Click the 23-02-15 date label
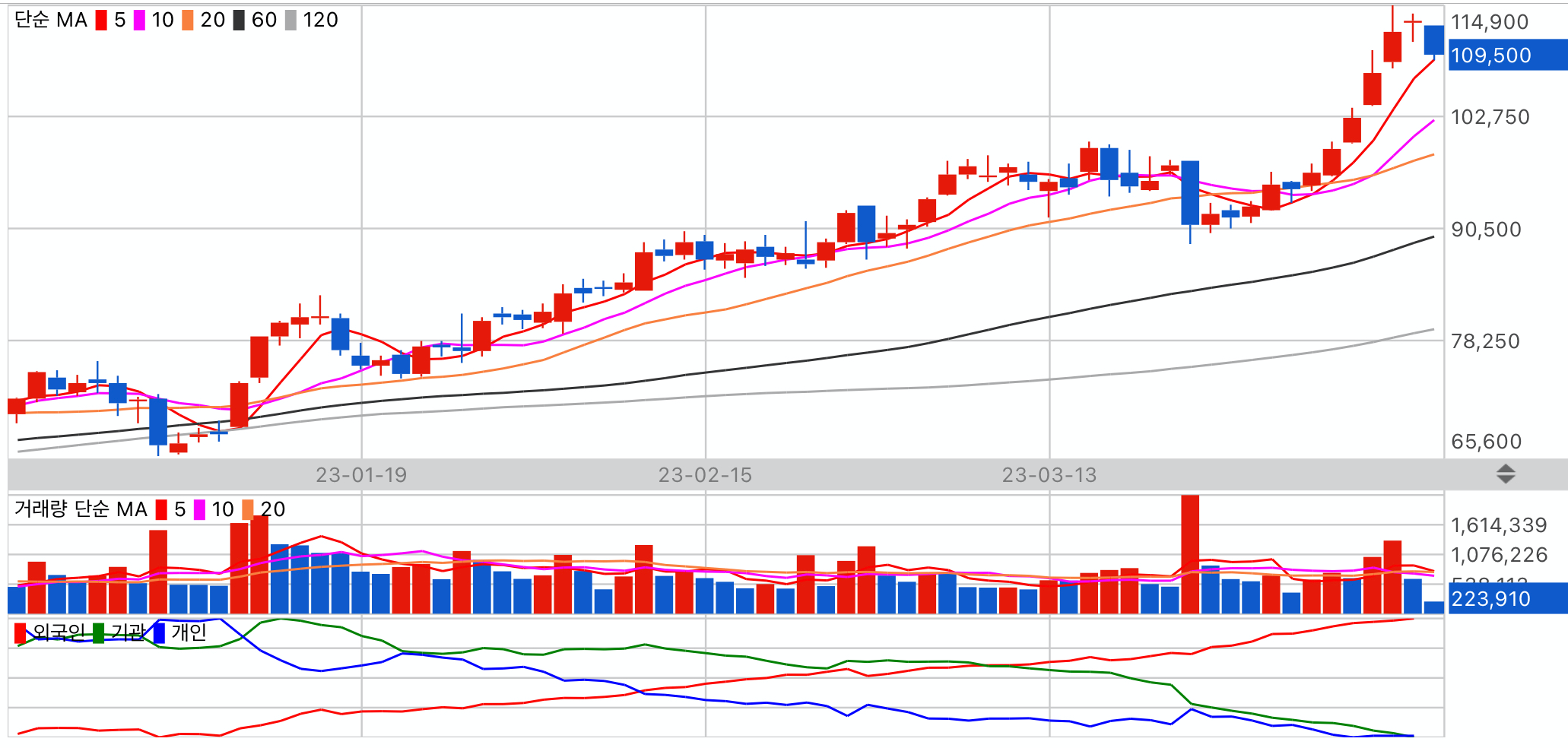 (705, 475)
